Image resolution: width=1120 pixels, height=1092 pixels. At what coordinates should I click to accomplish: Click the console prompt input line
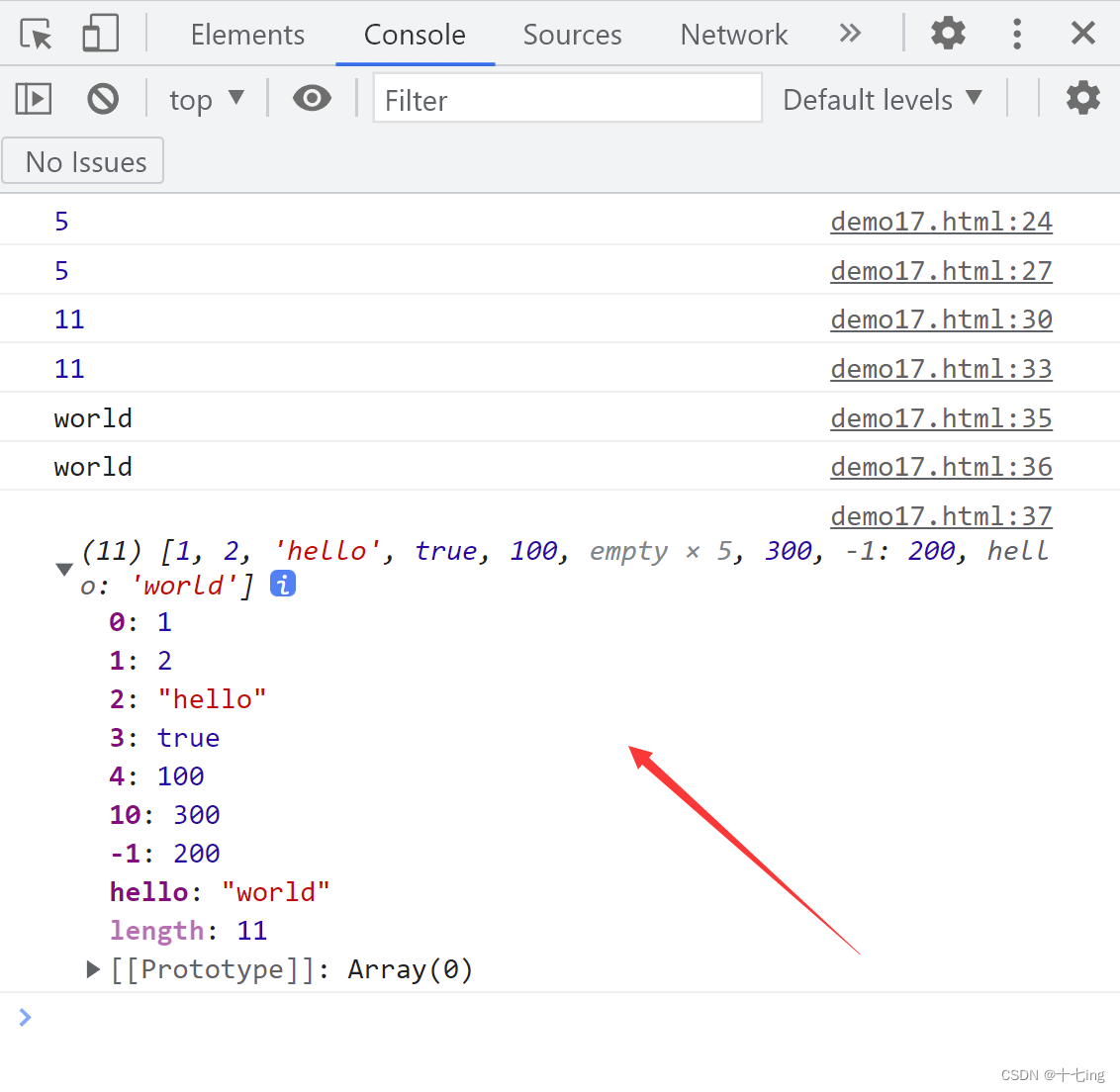[560, 1017]
